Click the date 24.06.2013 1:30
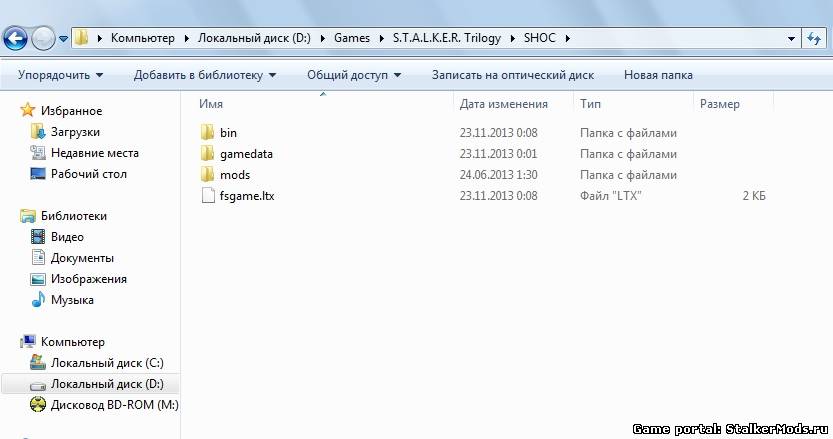This screenshot has height=439, width=833. [498, 175]
